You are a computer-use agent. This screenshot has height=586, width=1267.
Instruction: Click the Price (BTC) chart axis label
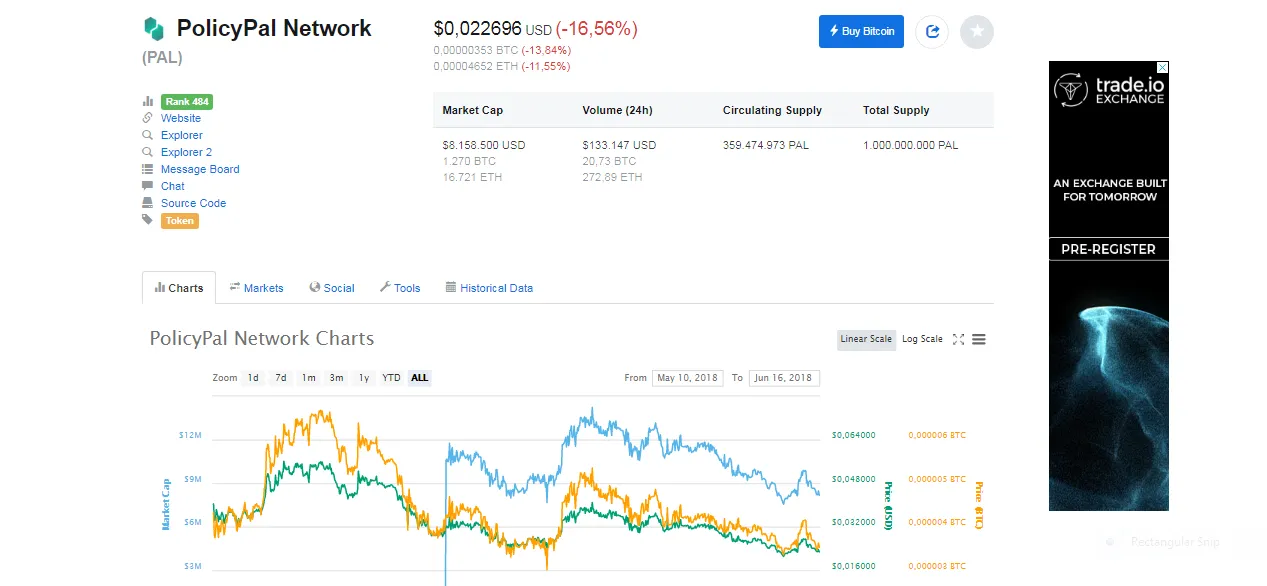[x=980, y=505]
